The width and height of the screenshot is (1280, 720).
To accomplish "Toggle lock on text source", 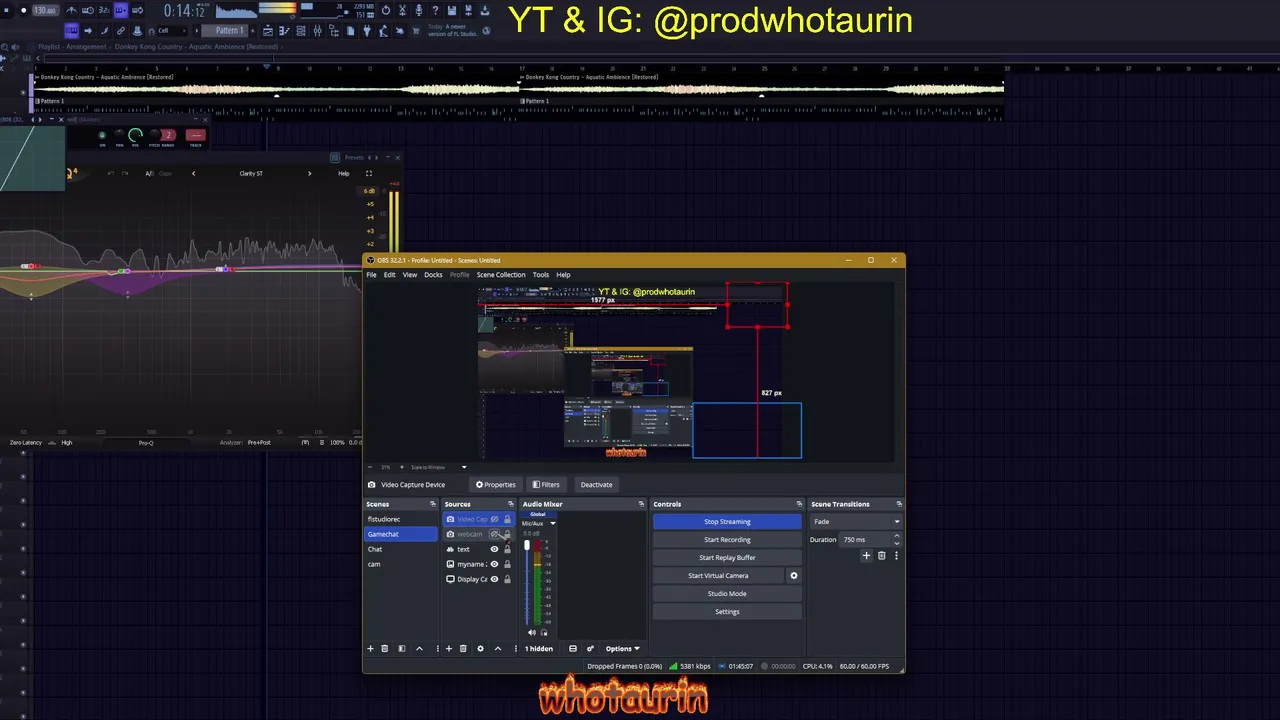I will (507, 550).
